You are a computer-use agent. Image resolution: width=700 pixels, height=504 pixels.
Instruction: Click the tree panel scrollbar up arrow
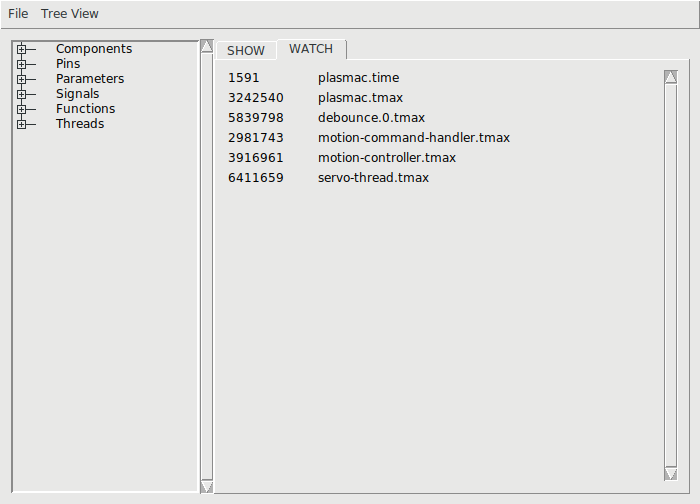(206, 46)
